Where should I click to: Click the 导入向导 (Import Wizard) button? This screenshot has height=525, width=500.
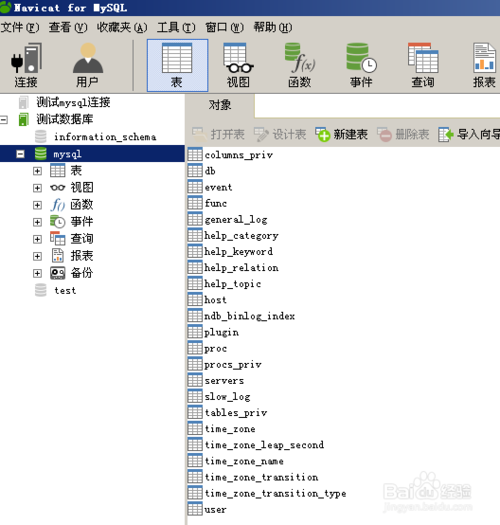pos(469,134)
